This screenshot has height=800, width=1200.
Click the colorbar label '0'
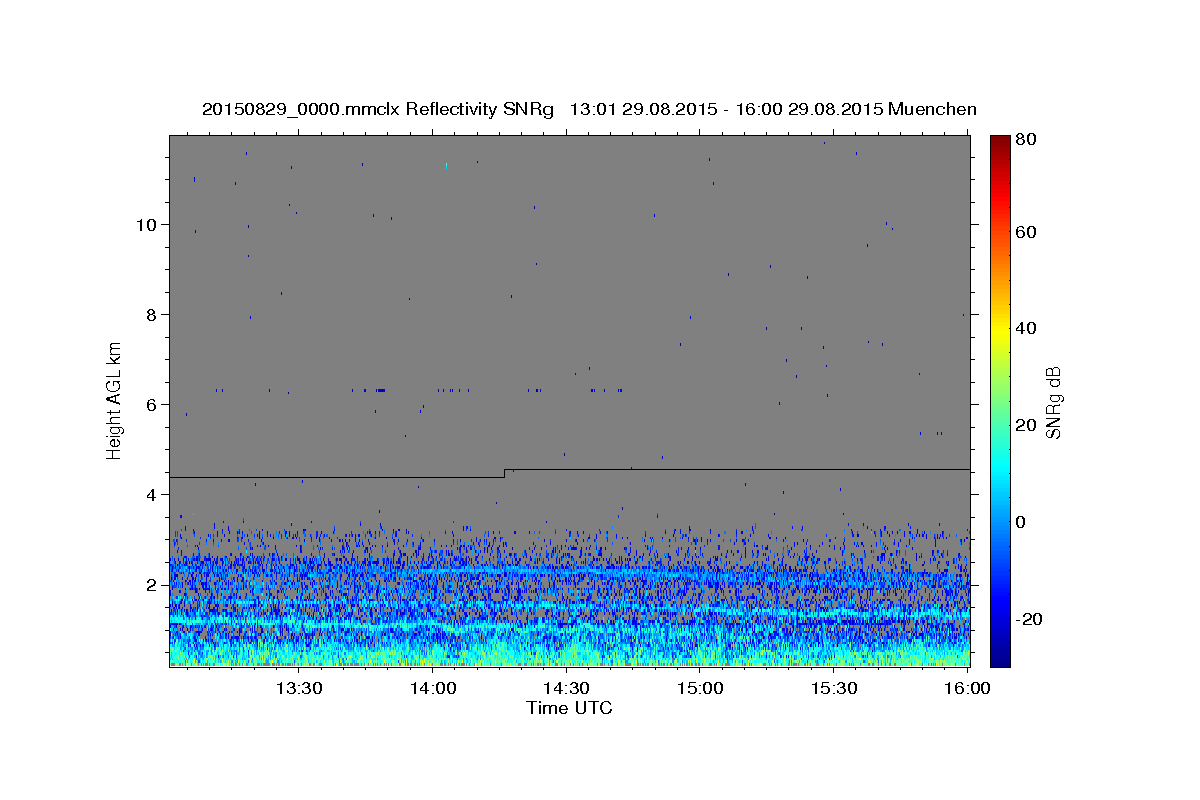point(1021,522)
